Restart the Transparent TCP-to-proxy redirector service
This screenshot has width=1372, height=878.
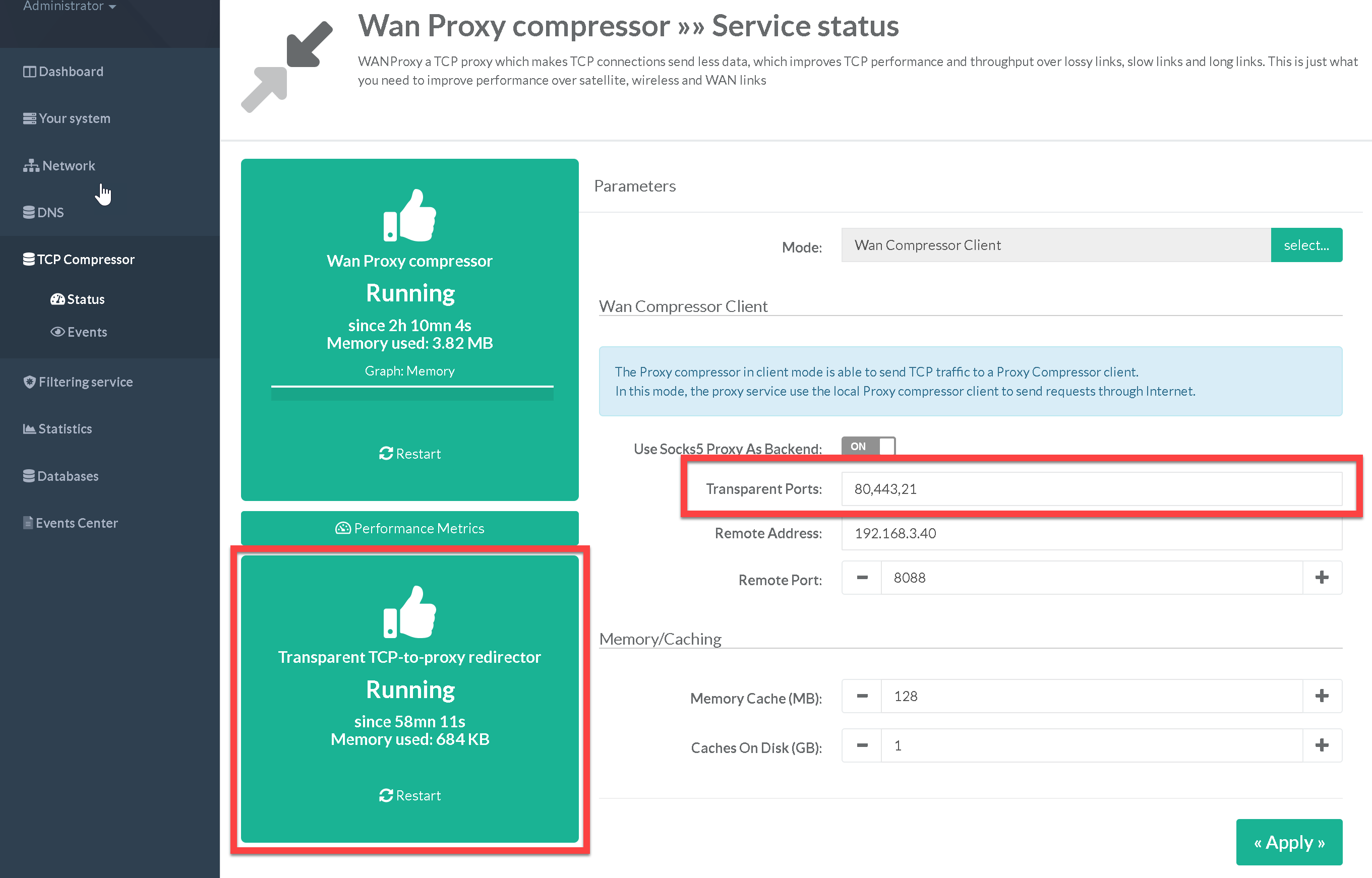(x=409, y=795)
